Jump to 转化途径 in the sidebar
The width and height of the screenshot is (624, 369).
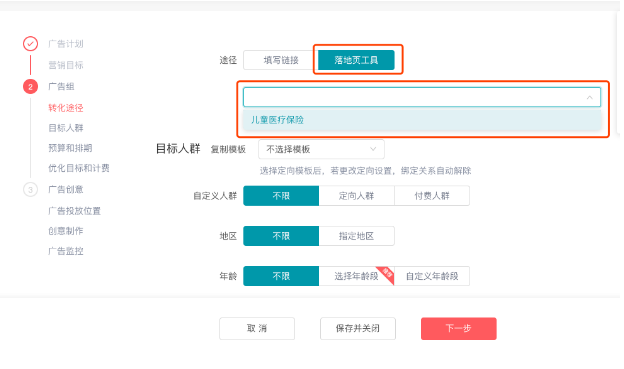pos(66,108)
